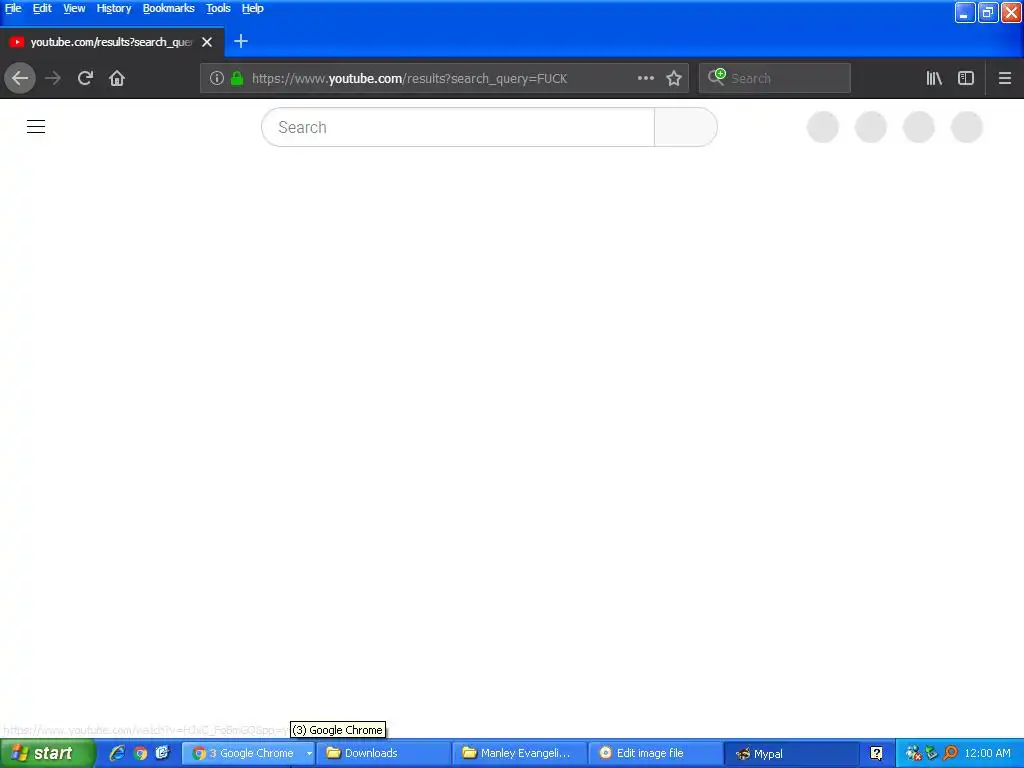
Task: Open the View menu
Action: click(74, 8)
